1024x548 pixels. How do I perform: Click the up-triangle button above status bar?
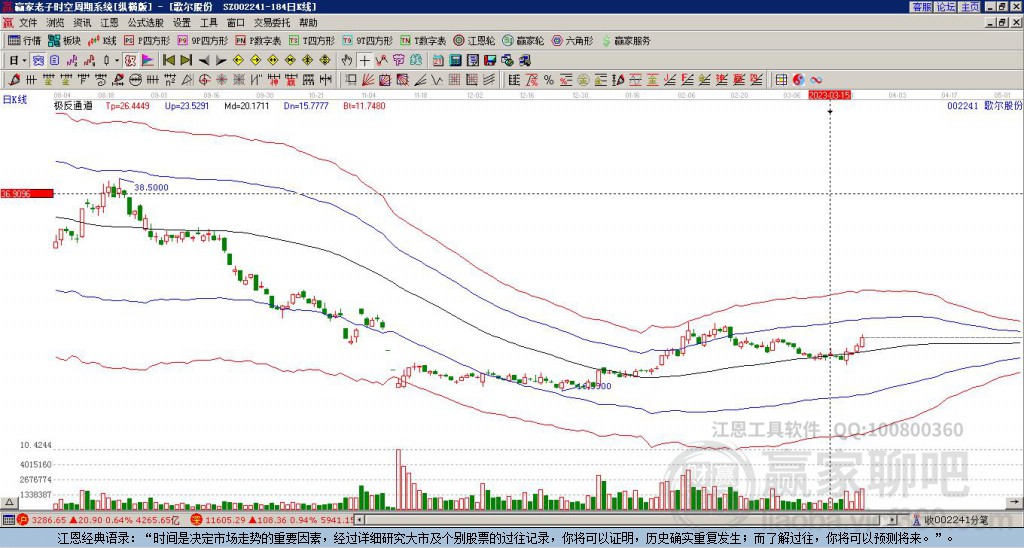8,502
